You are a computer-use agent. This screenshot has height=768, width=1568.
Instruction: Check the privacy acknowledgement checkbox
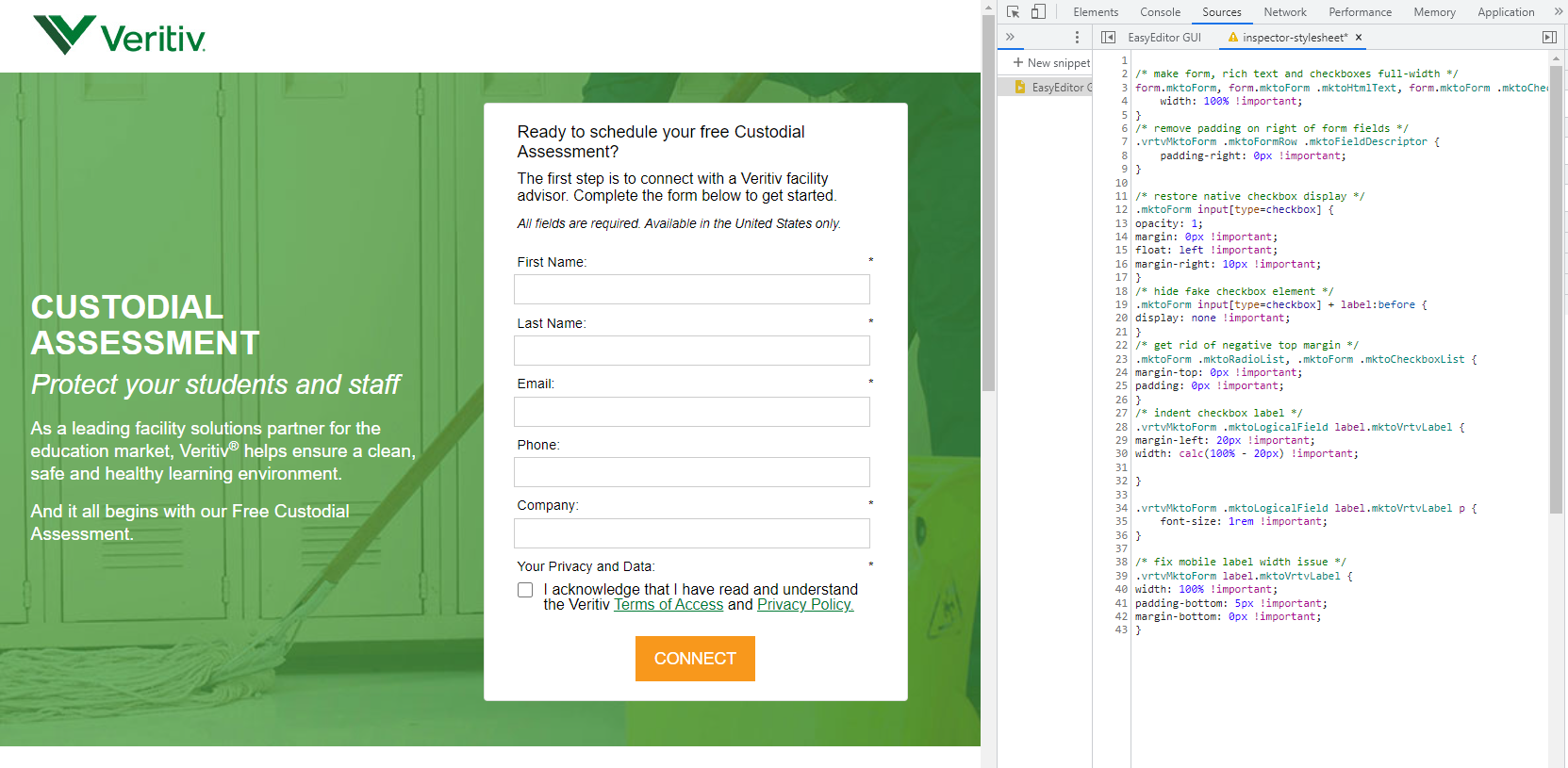tap(525, 590)
